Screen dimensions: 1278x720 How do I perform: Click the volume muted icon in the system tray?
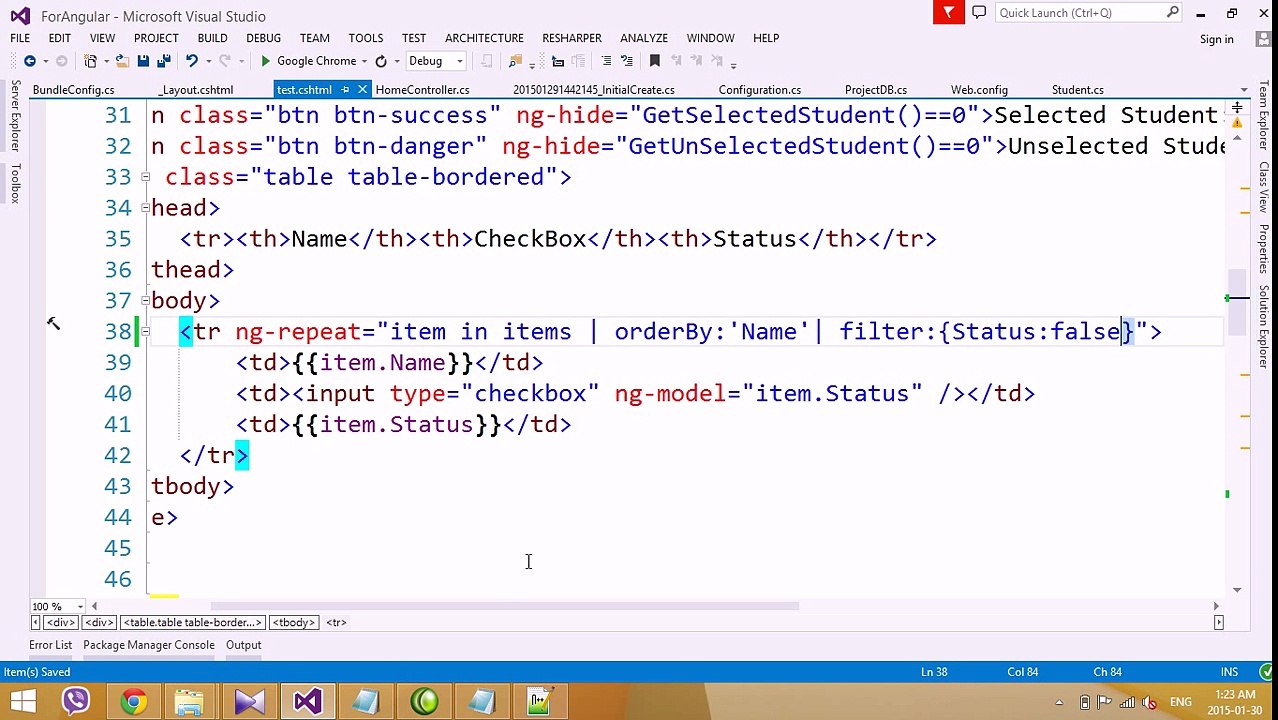click(x=1150, y=702)
